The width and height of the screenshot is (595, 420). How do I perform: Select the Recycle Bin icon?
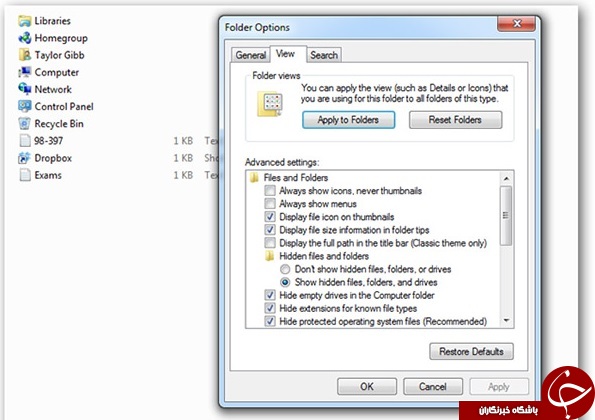[x=25, y=124]
